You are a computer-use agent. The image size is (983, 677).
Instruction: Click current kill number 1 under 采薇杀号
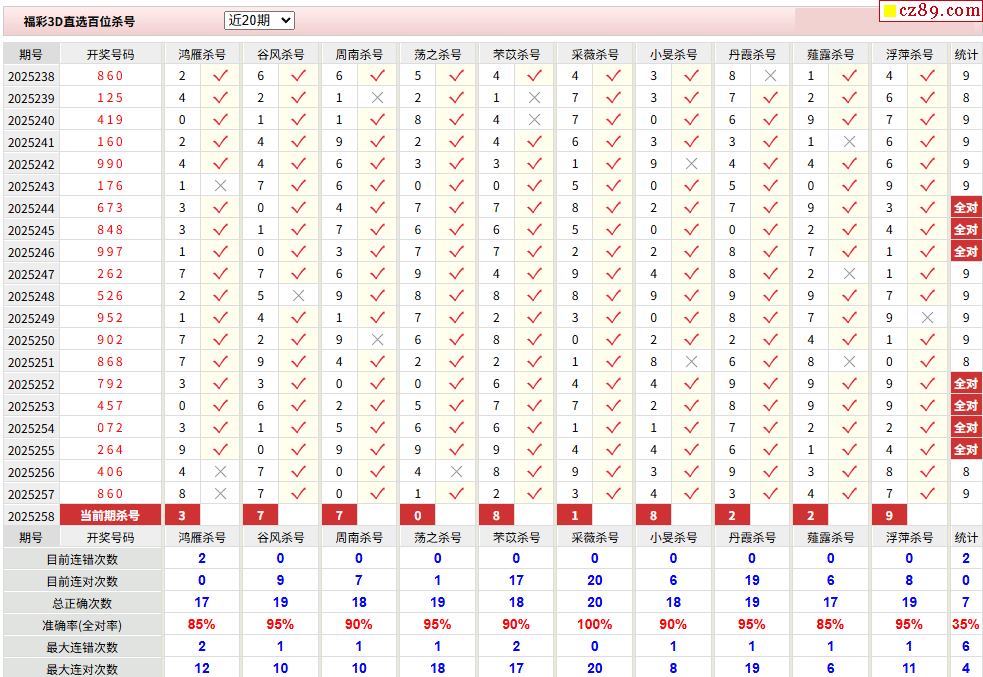[x=574, y=516]
